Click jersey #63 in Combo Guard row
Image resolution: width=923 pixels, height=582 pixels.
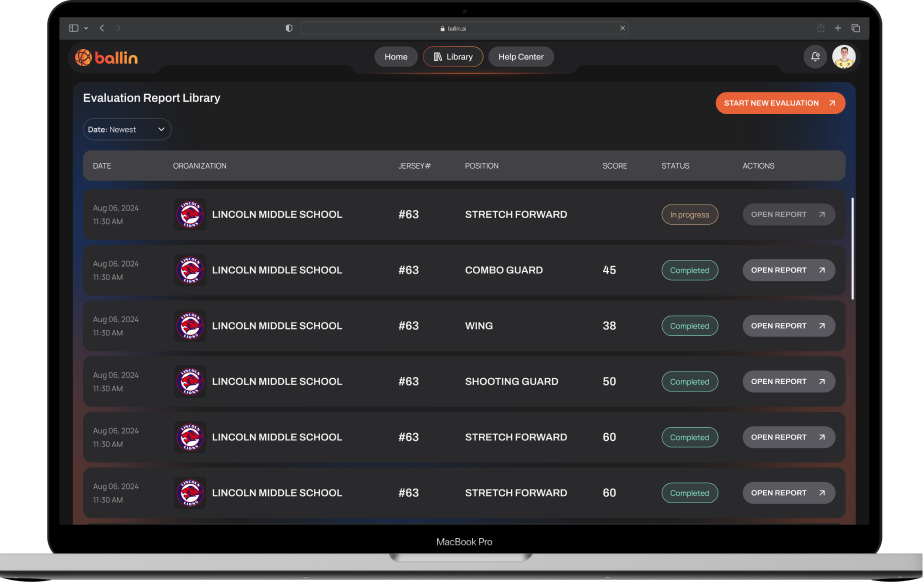click(x=409, y=270)
